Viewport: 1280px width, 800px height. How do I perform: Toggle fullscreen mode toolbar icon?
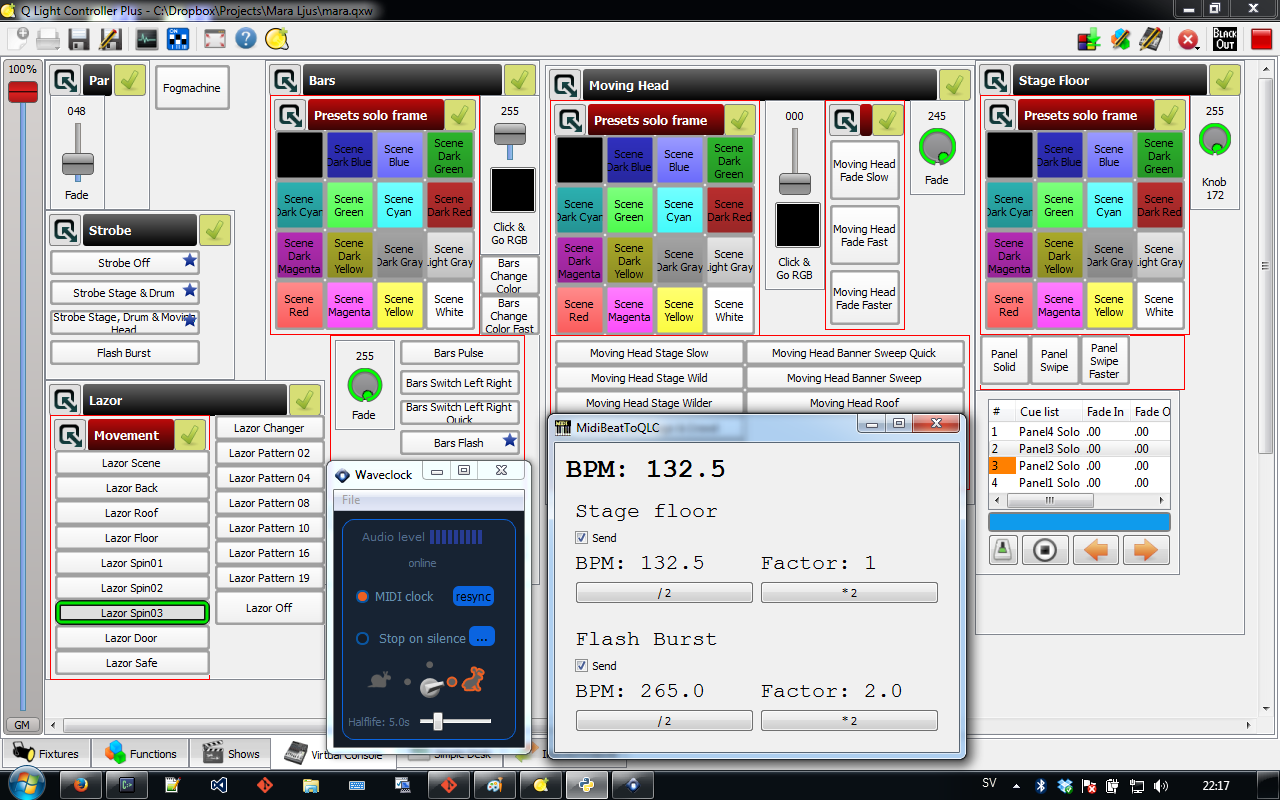[214, 39]
